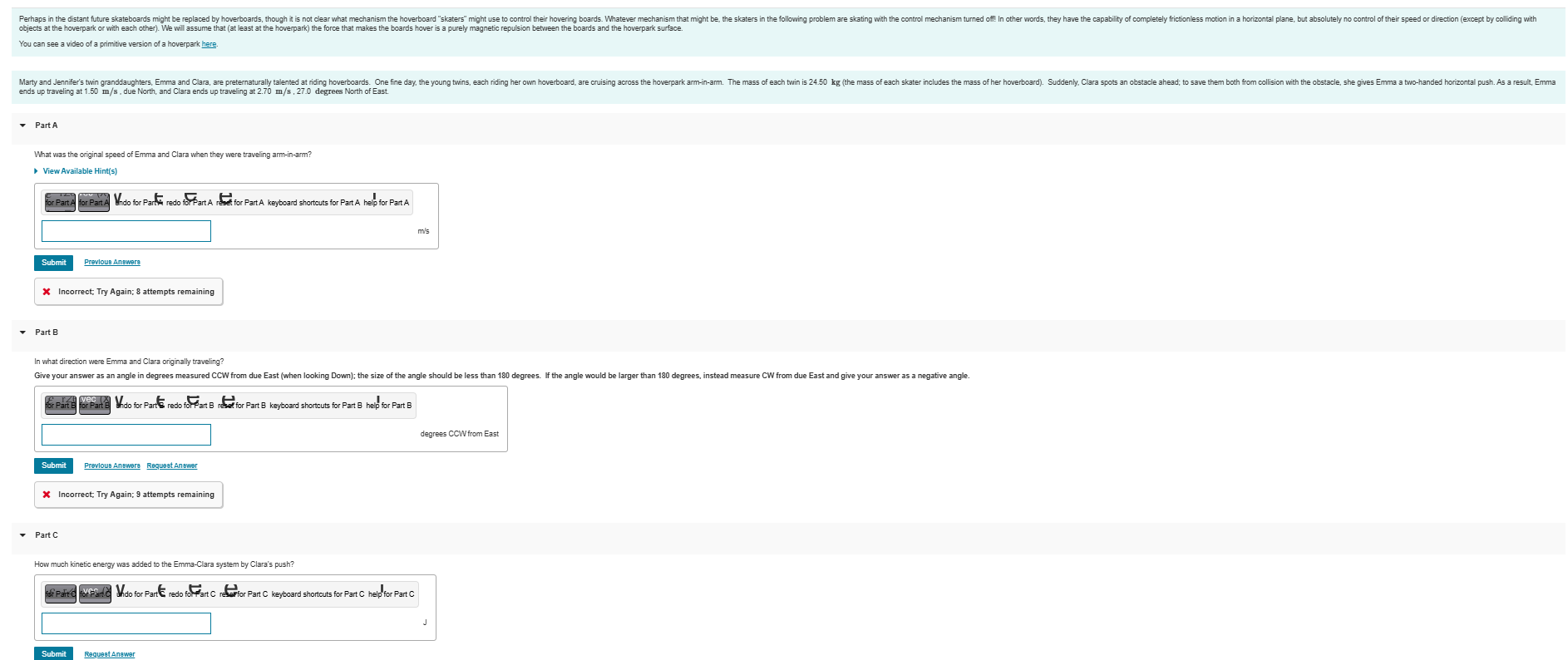The width and height of the screenshot is (1568, 660).
Task: Undo for Part B
Action: tap(138, 405)
